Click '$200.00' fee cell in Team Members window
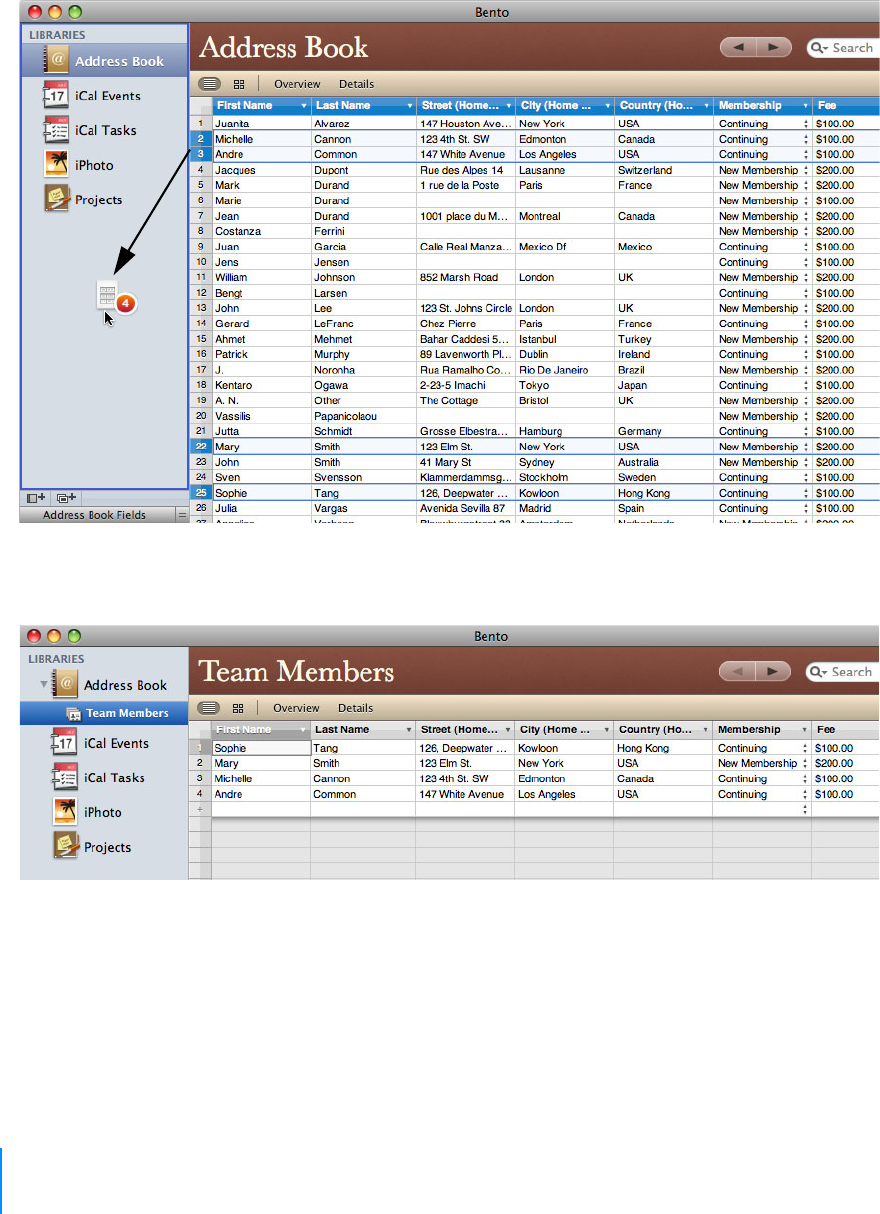880x1214 pixels. coord(846,763)
